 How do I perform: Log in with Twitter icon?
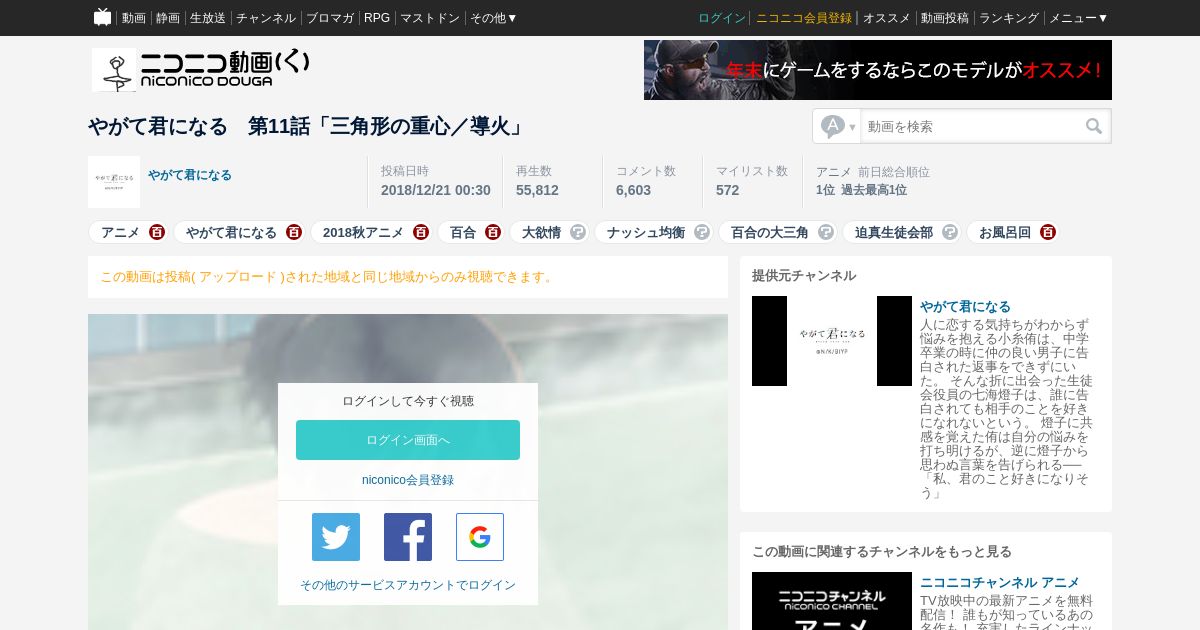[x=336, y=537]
